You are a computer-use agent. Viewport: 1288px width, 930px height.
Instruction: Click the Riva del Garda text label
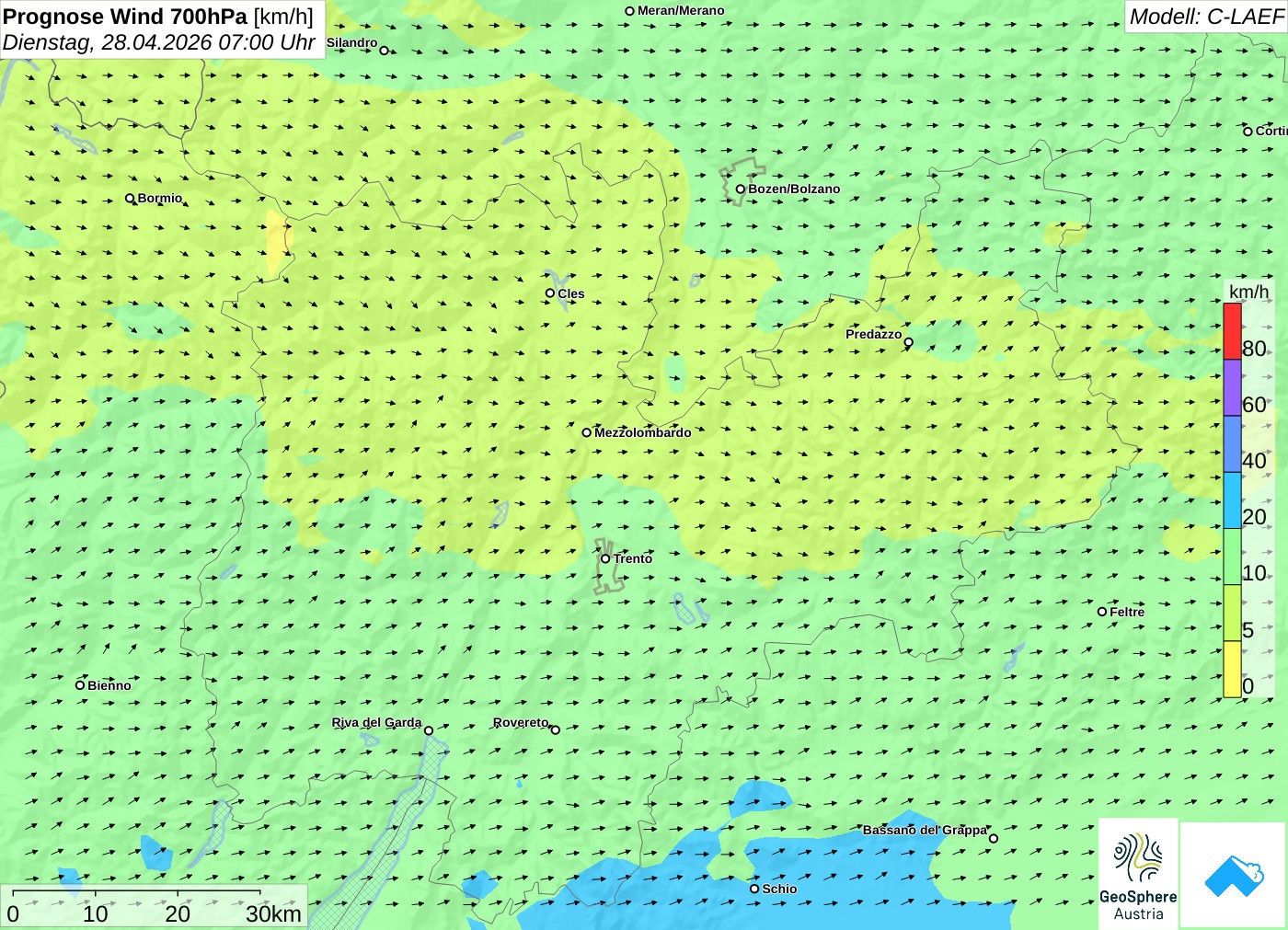click(376, 722)
